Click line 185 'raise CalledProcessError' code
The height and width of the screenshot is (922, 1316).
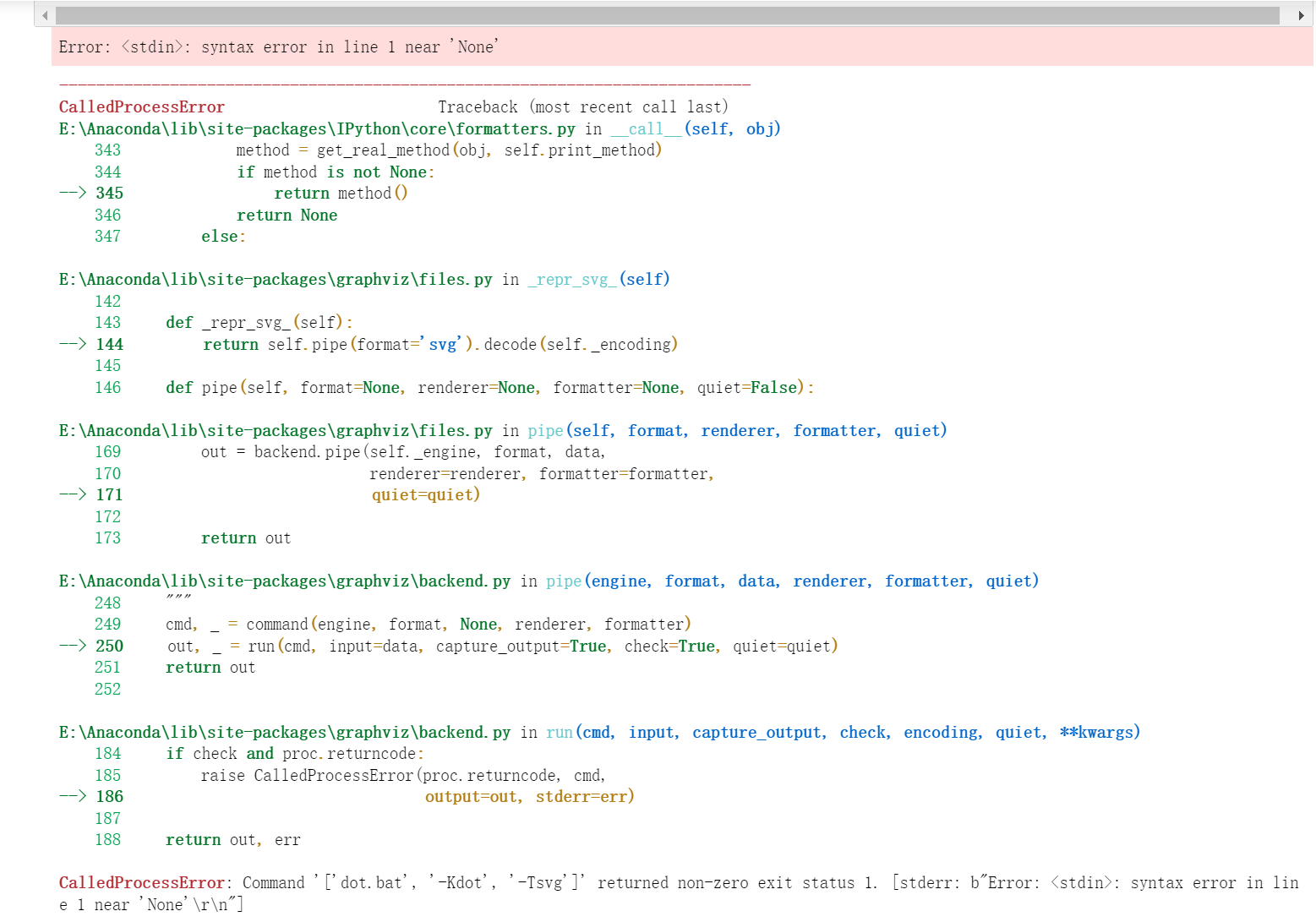click(x=403, y=776)
